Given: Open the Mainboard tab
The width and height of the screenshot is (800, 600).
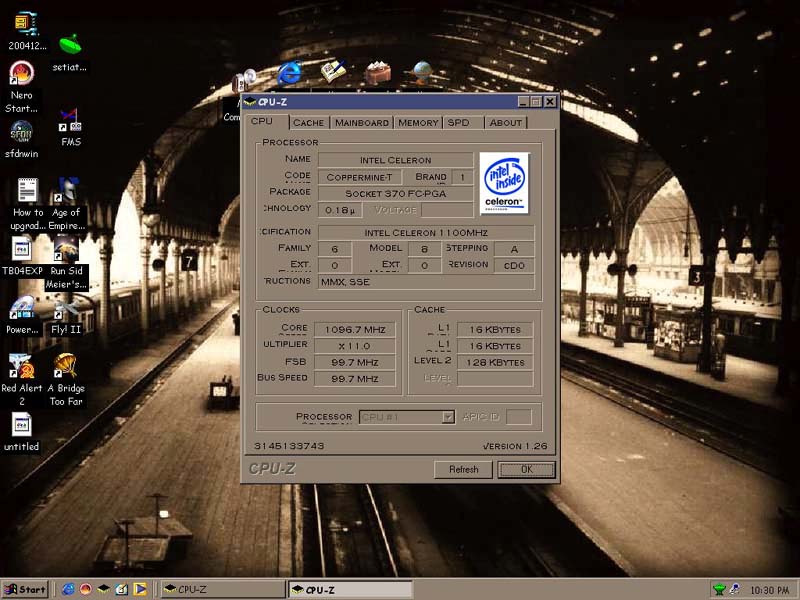Looking at the screenshot, I should (361, 122).
